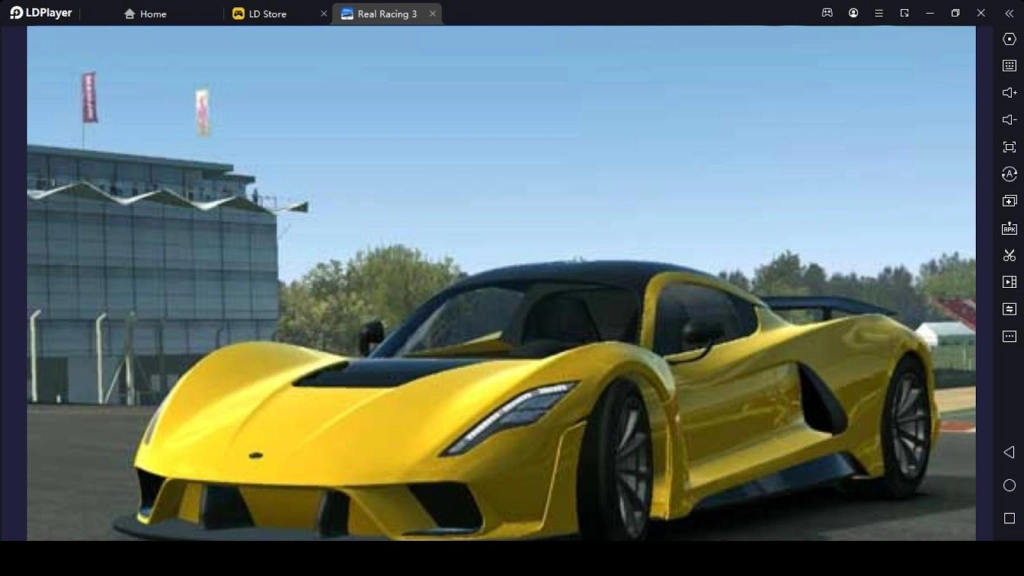Take a screenshot with the scissors icon
1024x576 pixels.
(1007, 255)
